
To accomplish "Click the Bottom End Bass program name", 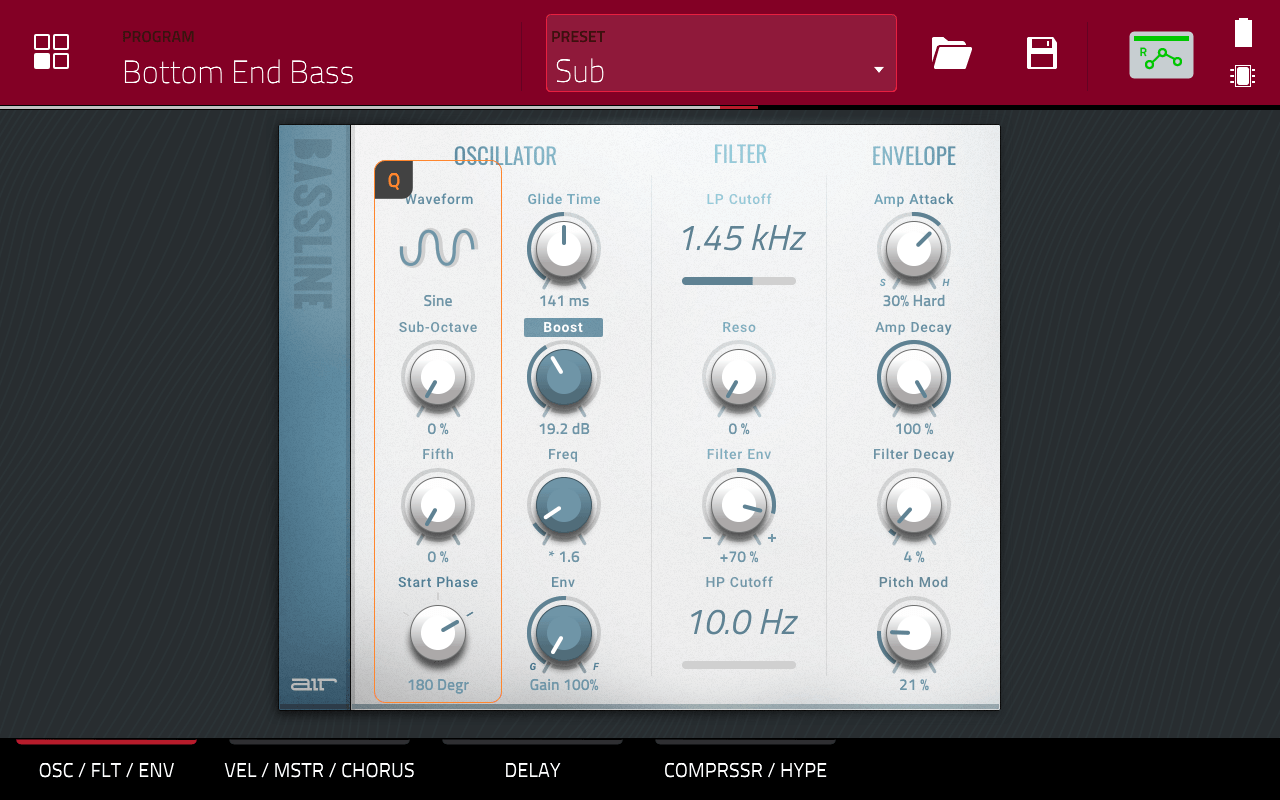I will pos(237,72).
